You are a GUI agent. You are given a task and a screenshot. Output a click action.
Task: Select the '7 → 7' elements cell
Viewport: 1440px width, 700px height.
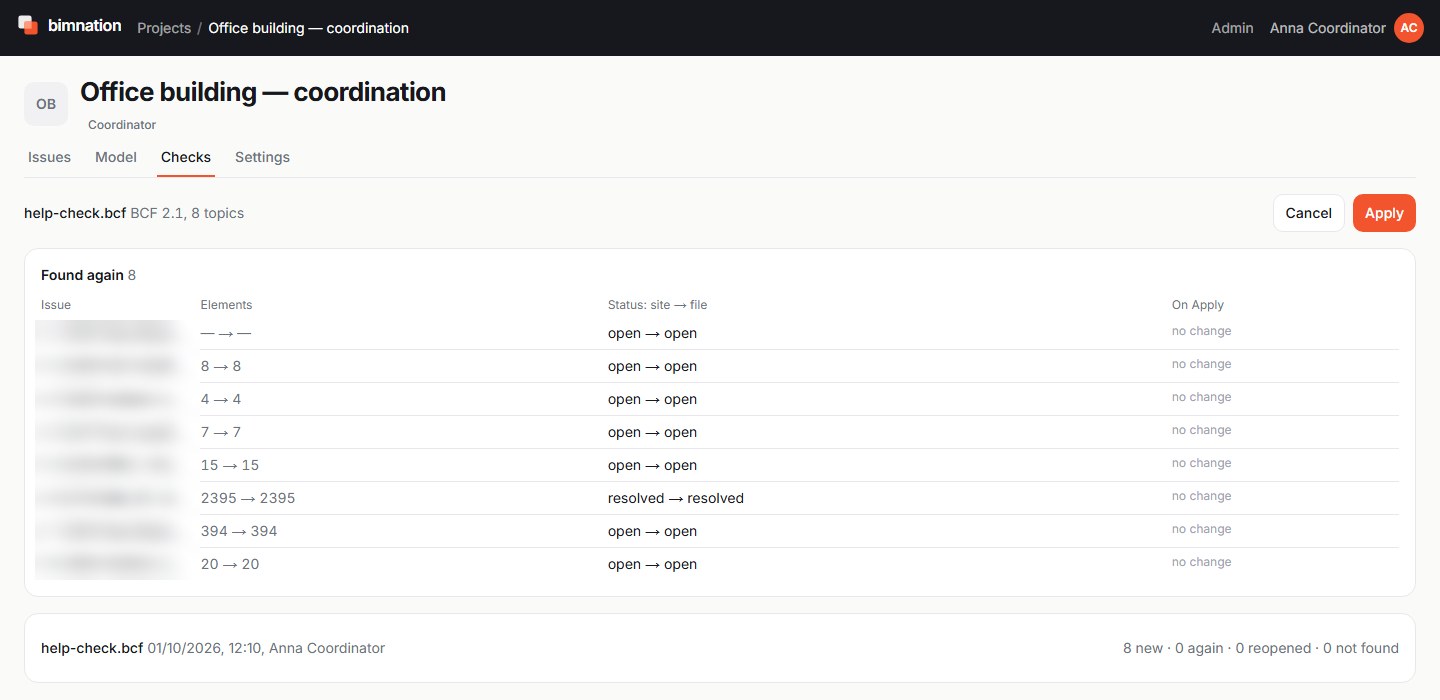pyautogui.click(x=221, y=432)
